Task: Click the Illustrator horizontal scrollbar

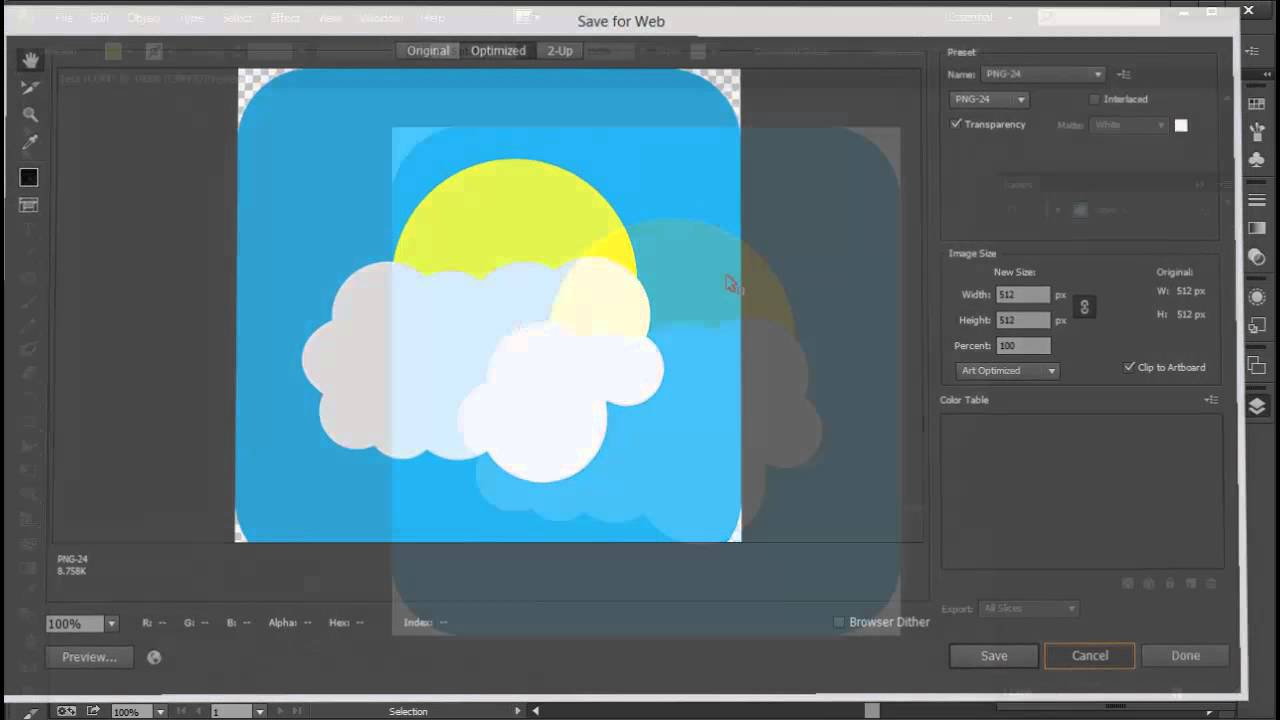Action: point(872,711)
